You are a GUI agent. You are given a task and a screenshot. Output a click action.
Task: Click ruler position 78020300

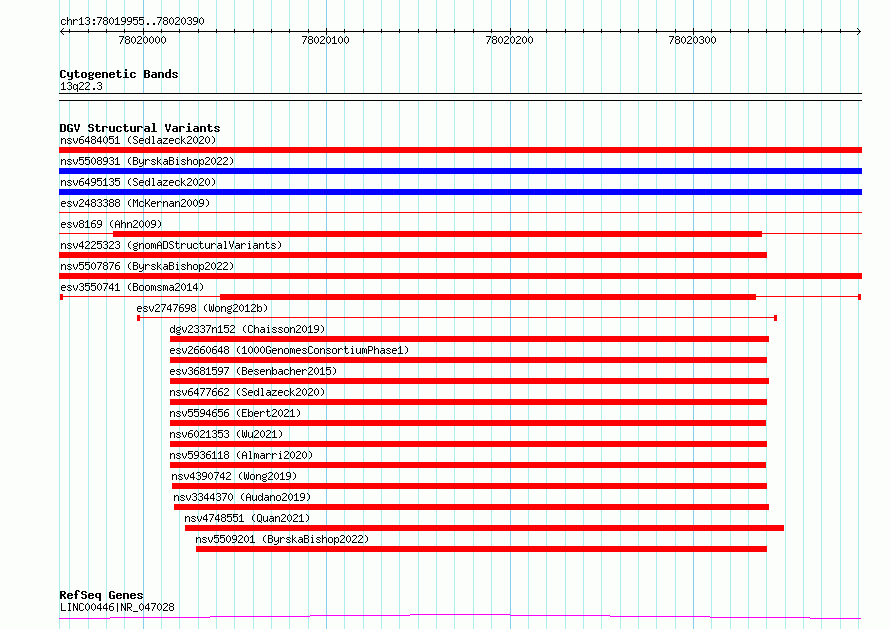click(x=692, y=40)
